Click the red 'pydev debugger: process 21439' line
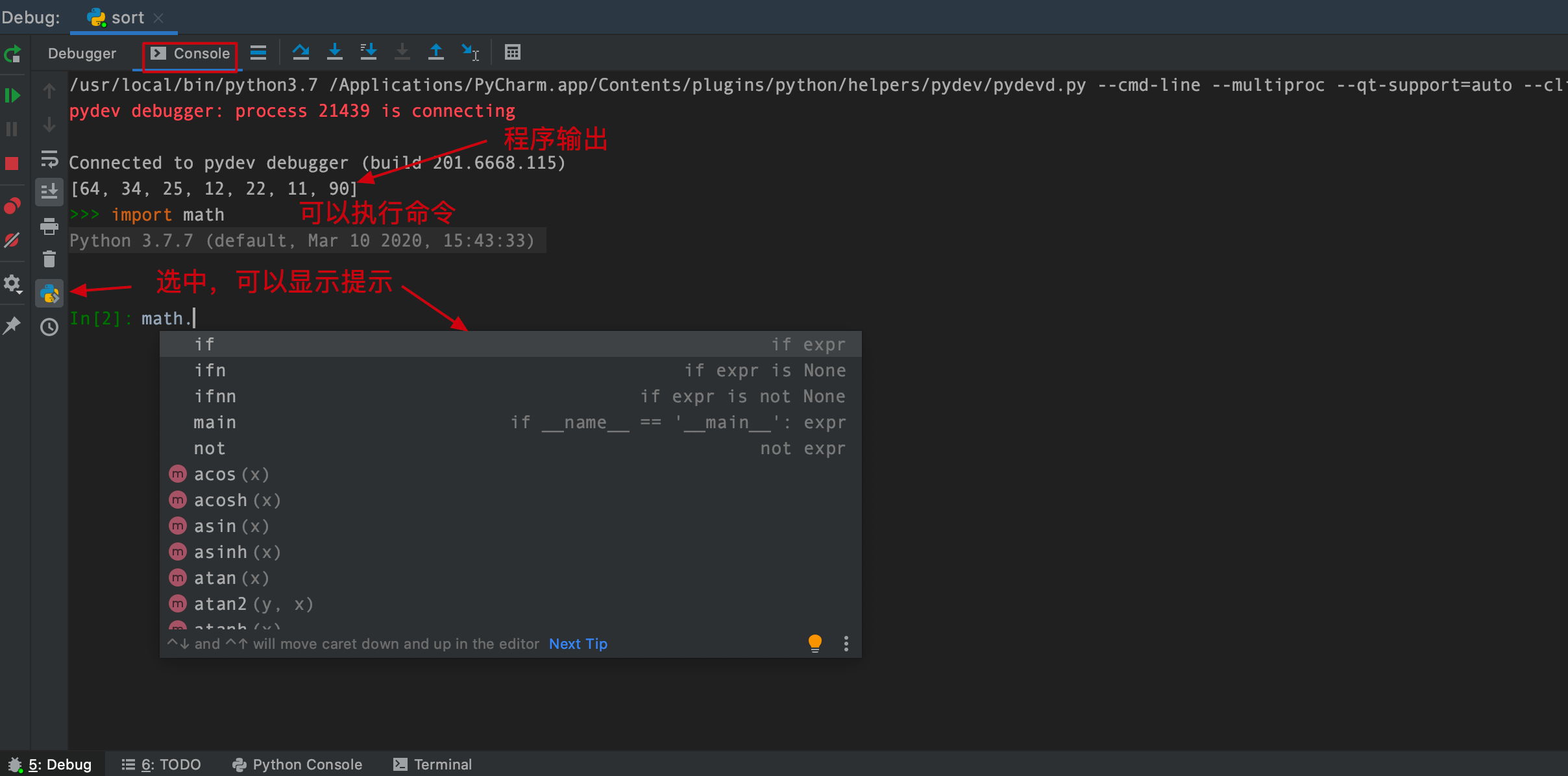The width and height of the screenshot is (1568, 776). pos(292,111)
